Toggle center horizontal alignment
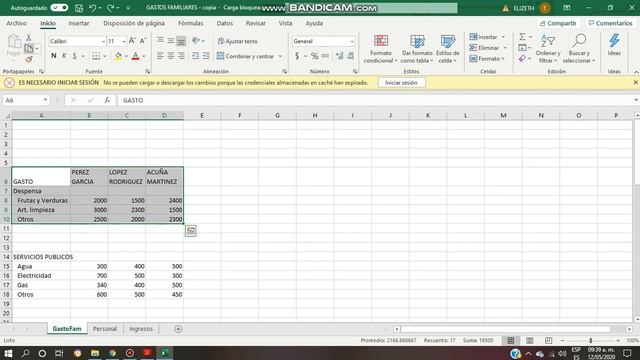Image resolution: width=640 pixels, height=360 pixels. tap(171, 56)
